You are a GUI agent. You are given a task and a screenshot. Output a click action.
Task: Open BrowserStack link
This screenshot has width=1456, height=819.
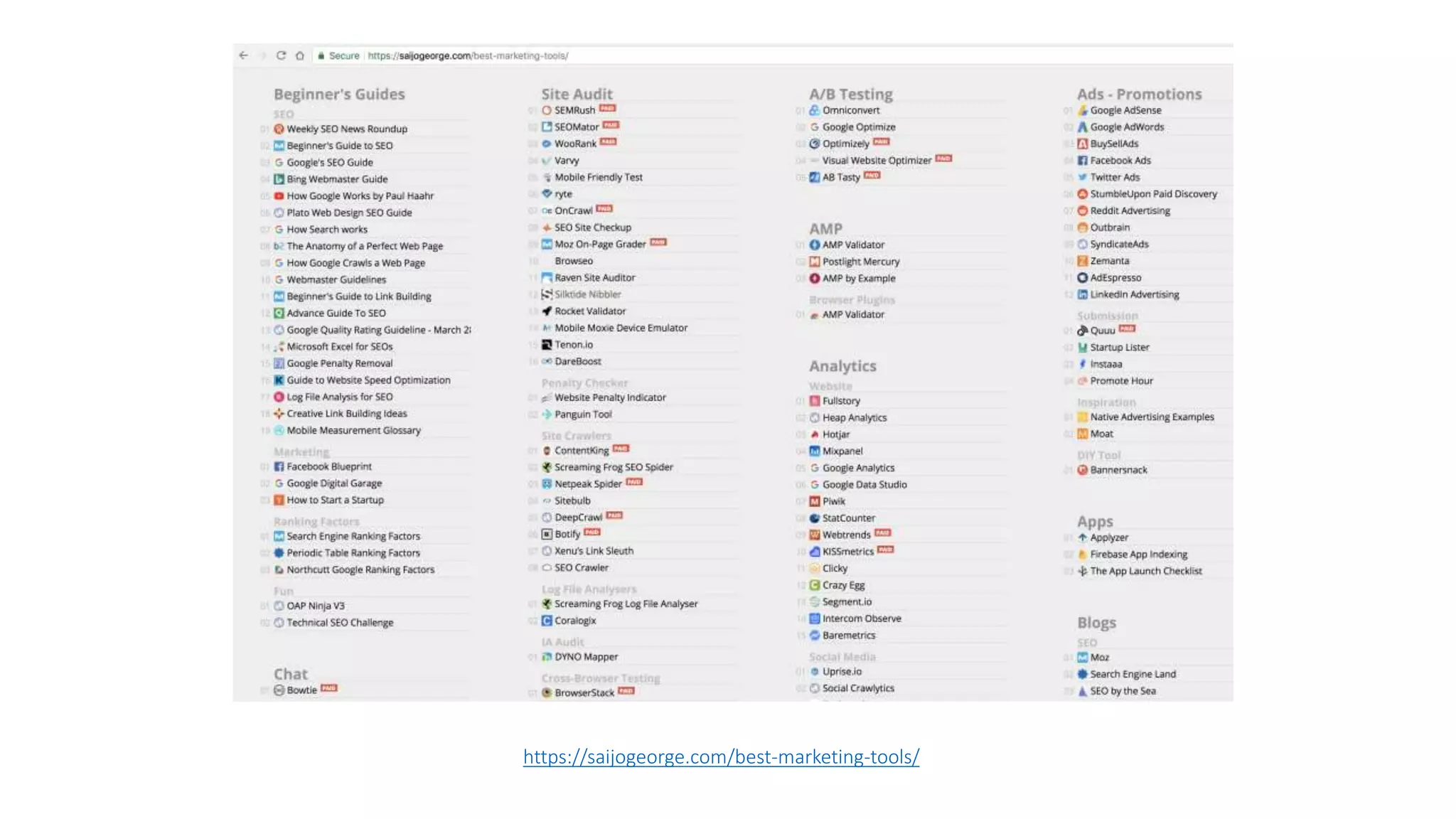pyautogui.click(x=584, y=692)
